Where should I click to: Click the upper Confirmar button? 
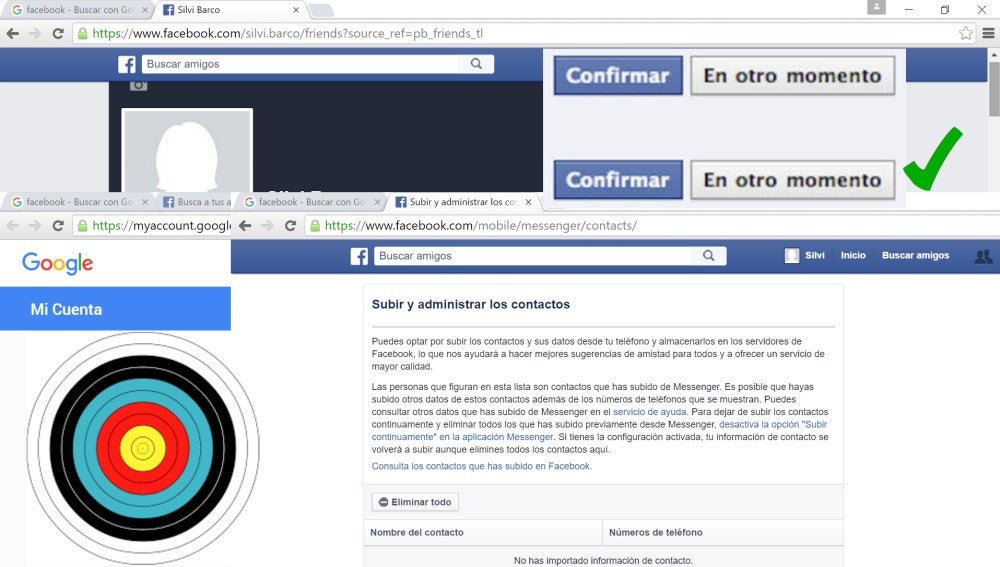(x=618, y=75)
